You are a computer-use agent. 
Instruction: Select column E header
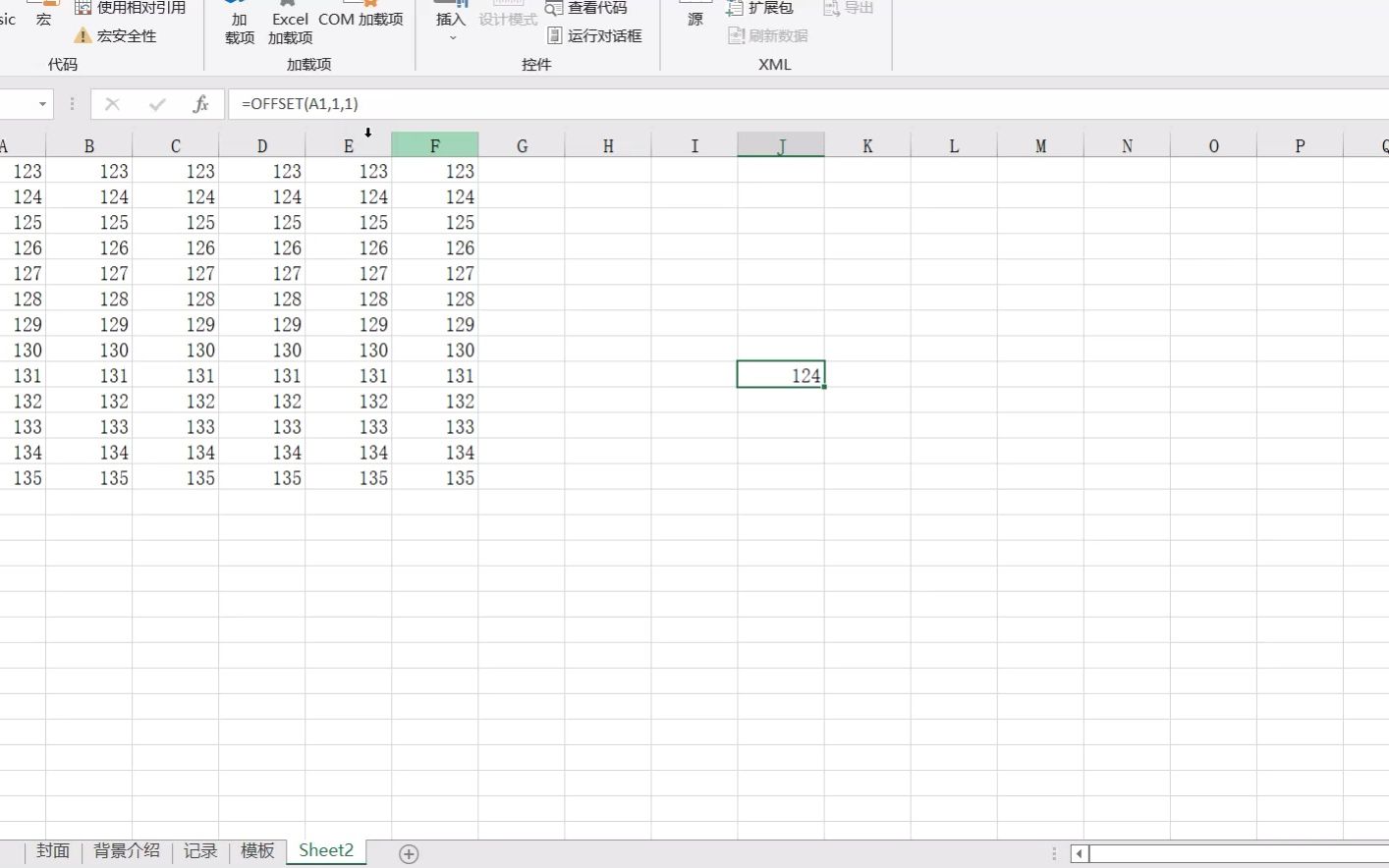(x=348, y=145)
